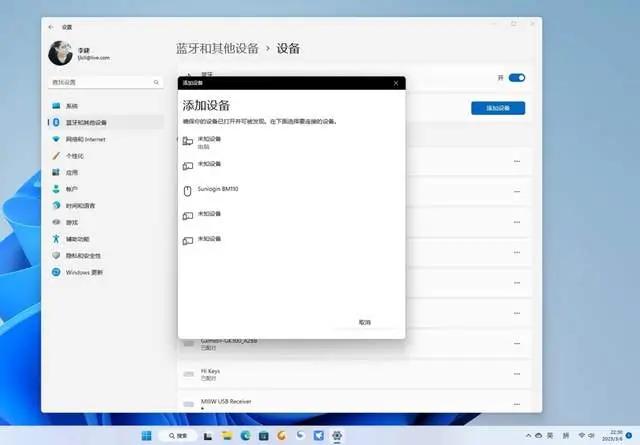Open 帐户 settings page

pyautogui.click(x=106, y=189)
